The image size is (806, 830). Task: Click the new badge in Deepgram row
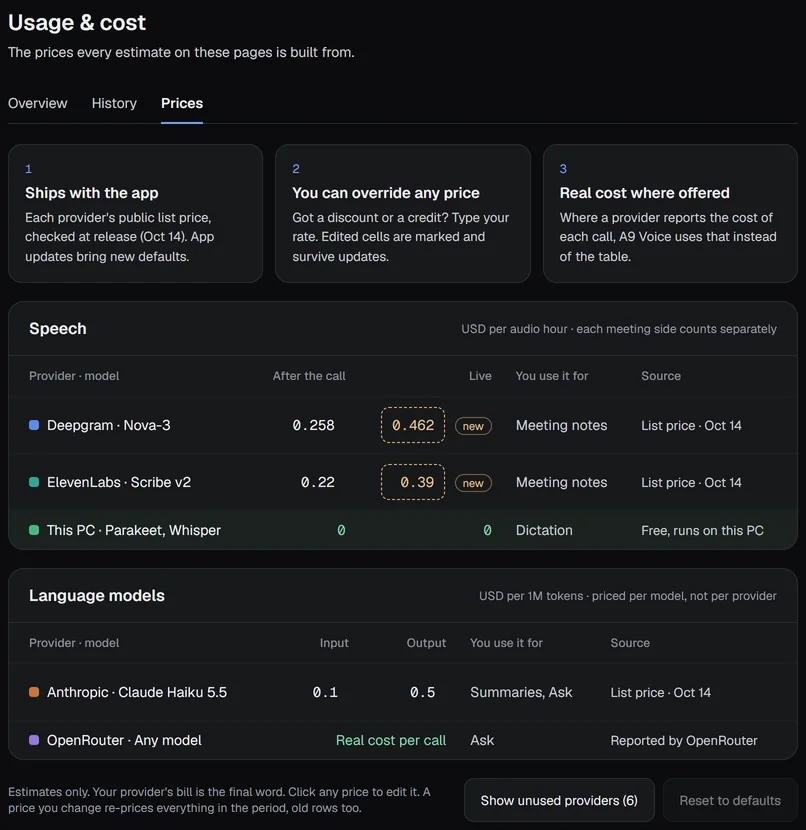(x=473, y=426)
